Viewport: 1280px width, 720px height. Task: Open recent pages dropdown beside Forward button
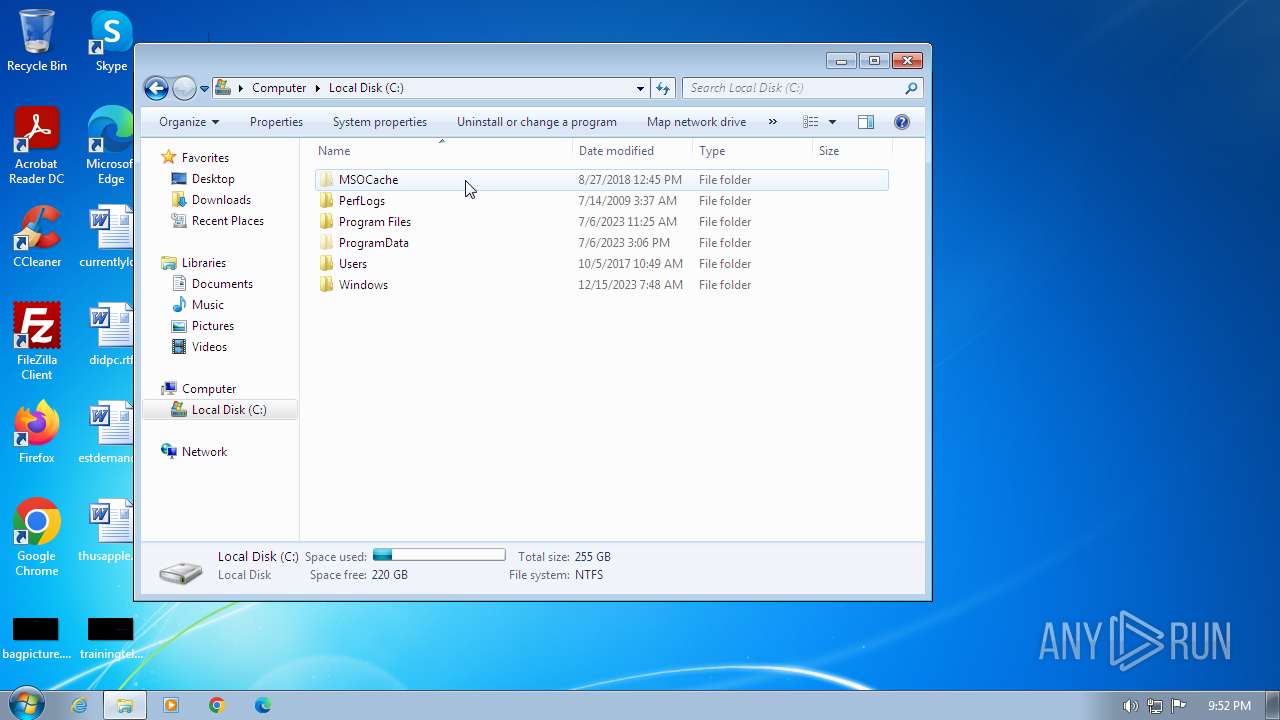tap(204, 88)
